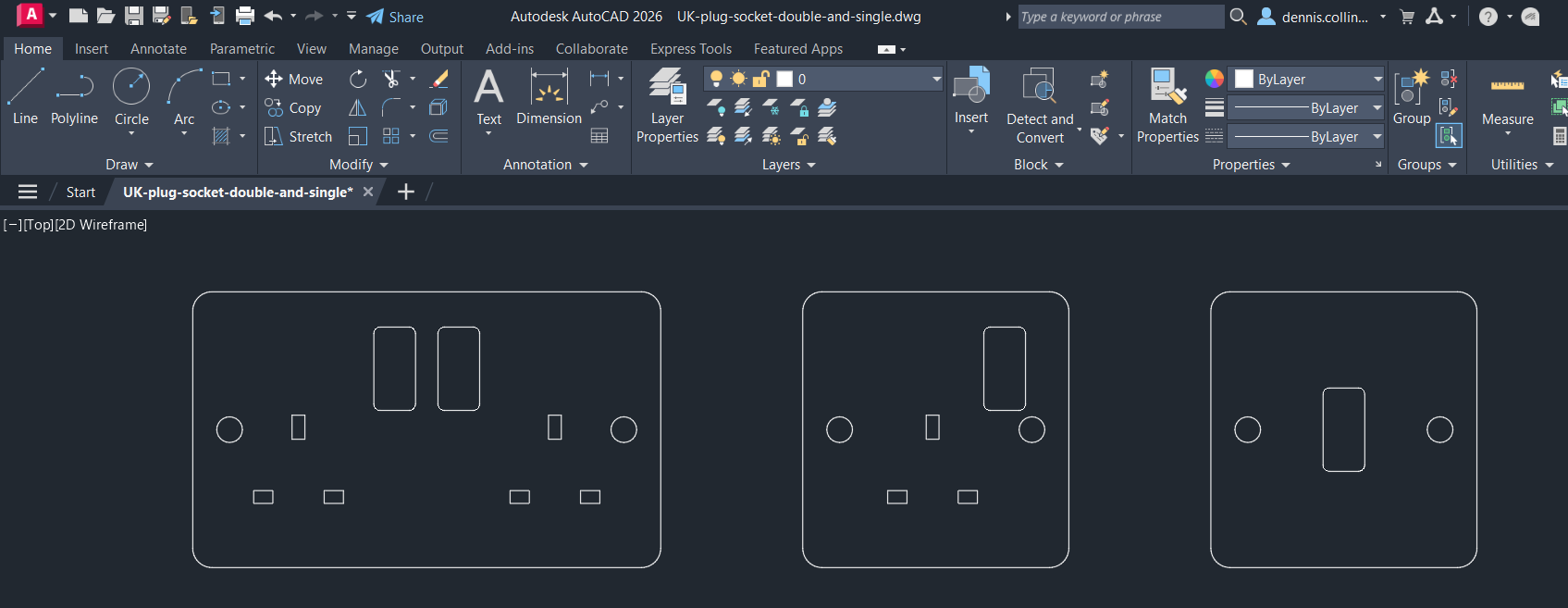Click the object color wheel icon
The height and width of the screenshot is (608, 1568).
point(1214,79)
